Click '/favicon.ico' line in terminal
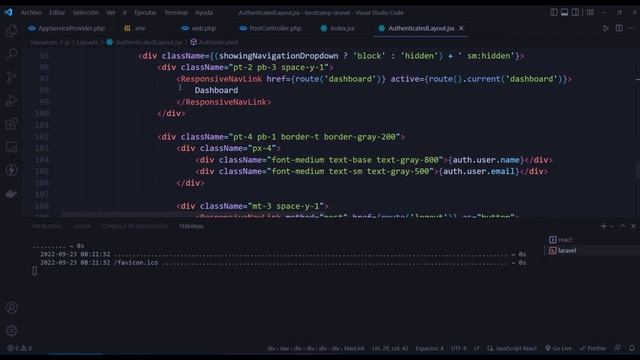This screenshot has width=640, height=360. [x=136, y=262]
